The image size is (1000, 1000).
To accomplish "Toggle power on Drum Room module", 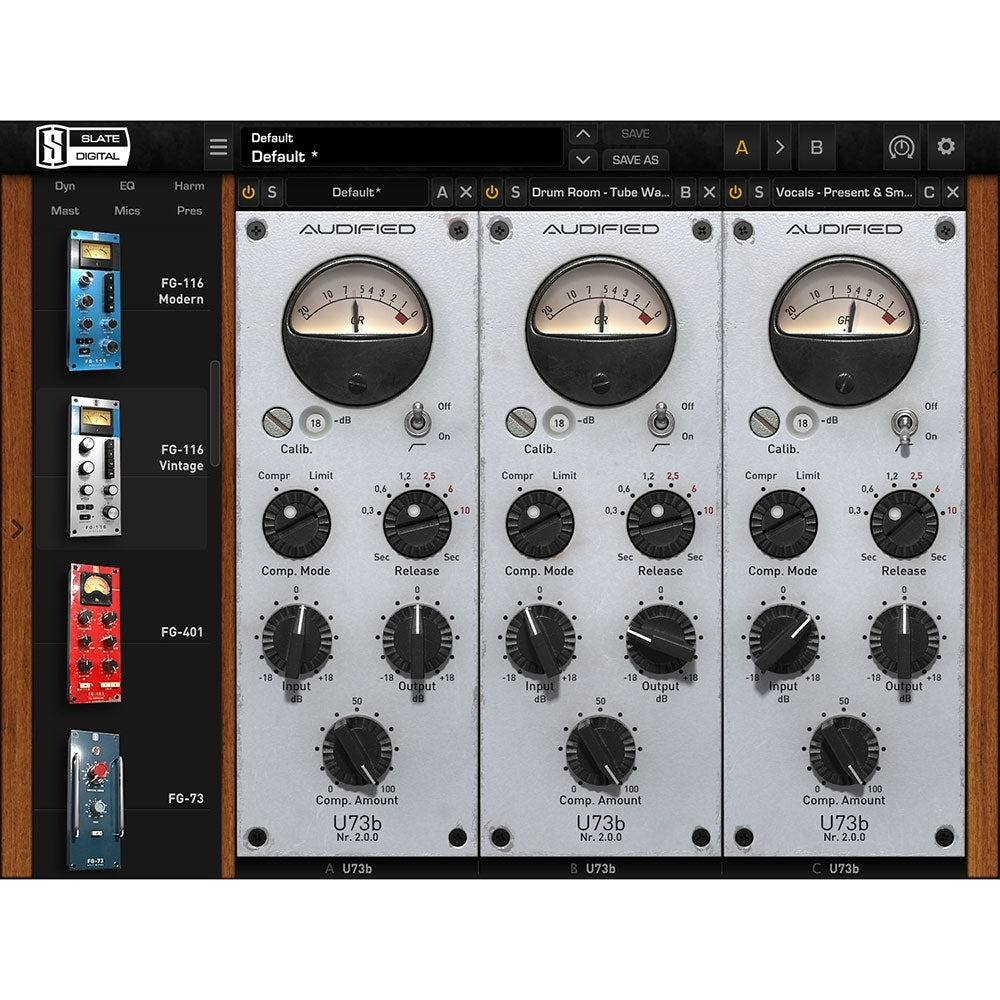I will click(492, 192).
